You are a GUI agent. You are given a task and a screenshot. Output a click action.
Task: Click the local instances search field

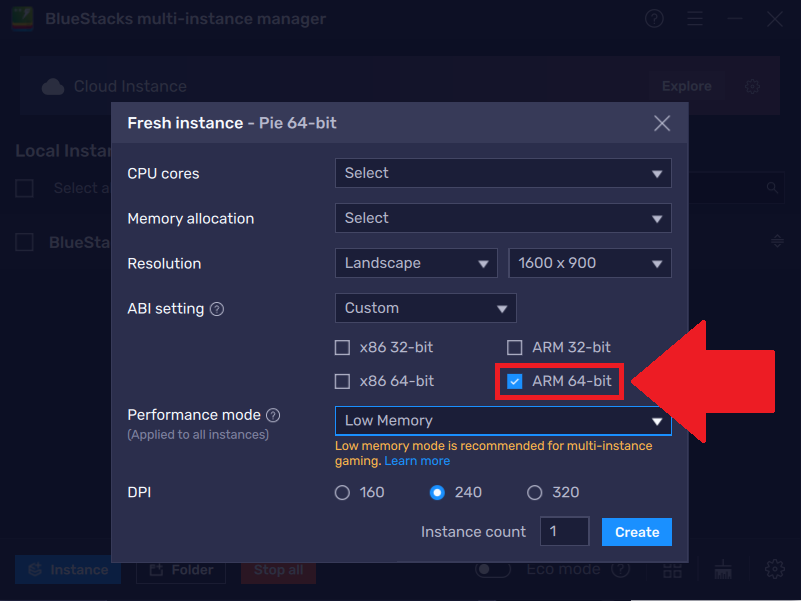tap(736, 188)
